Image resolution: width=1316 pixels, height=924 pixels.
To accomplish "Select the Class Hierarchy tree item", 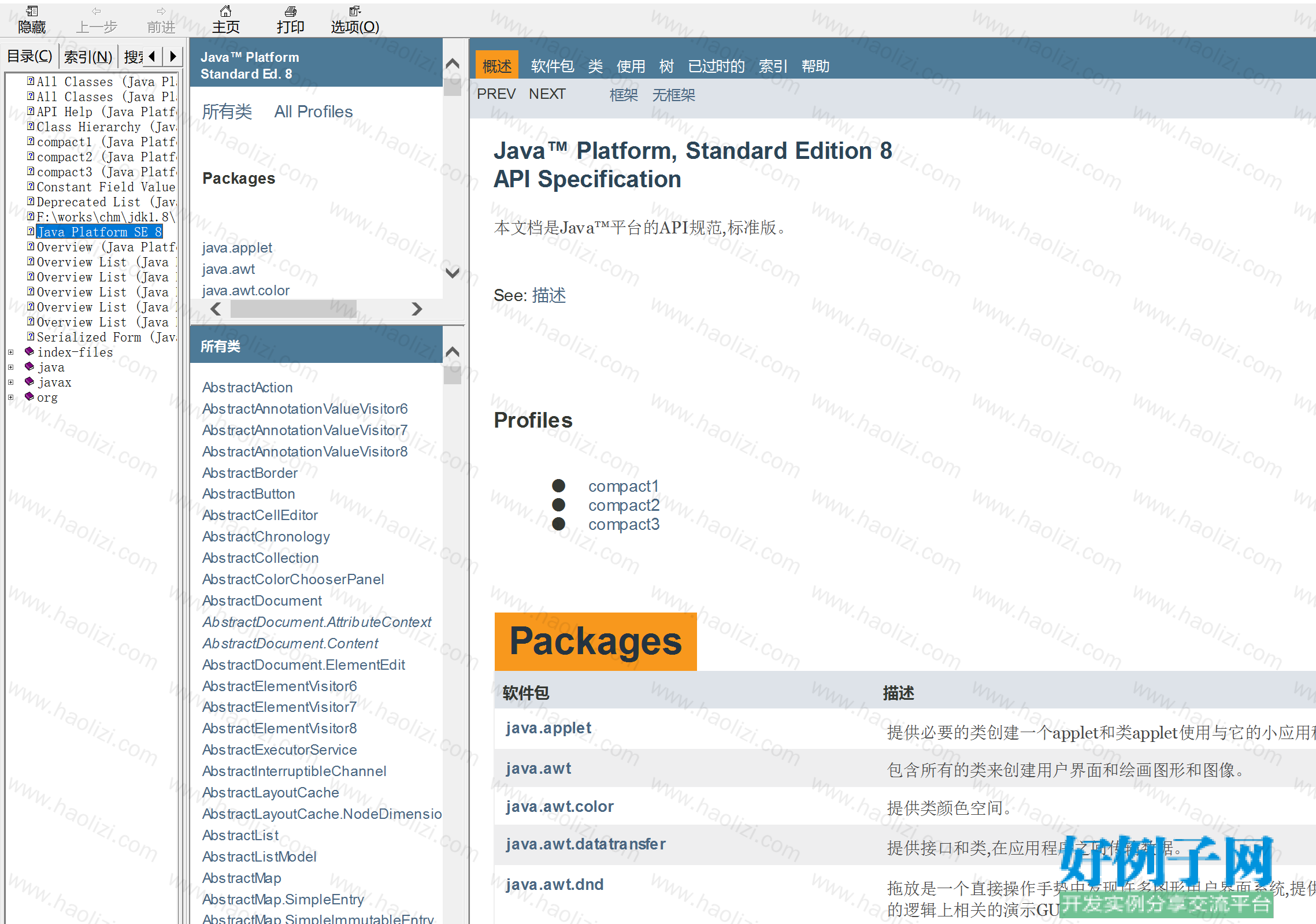I will 106,127.
